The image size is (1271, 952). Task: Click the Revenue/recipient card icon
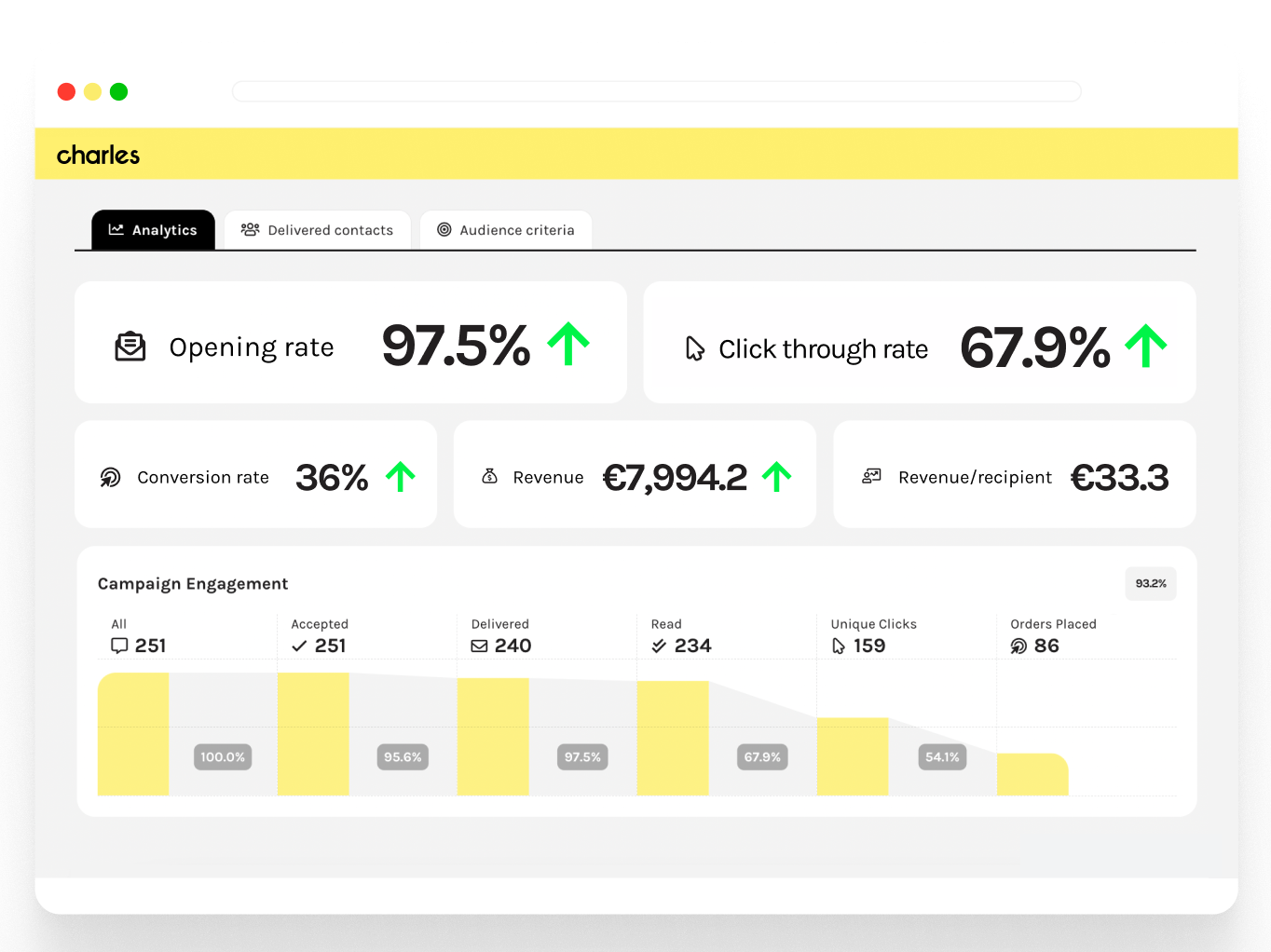(x=871, y=476)
